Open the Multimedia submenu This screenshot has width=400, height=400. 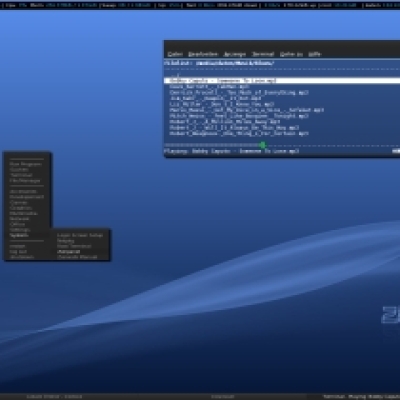click(x=23, y=213)
